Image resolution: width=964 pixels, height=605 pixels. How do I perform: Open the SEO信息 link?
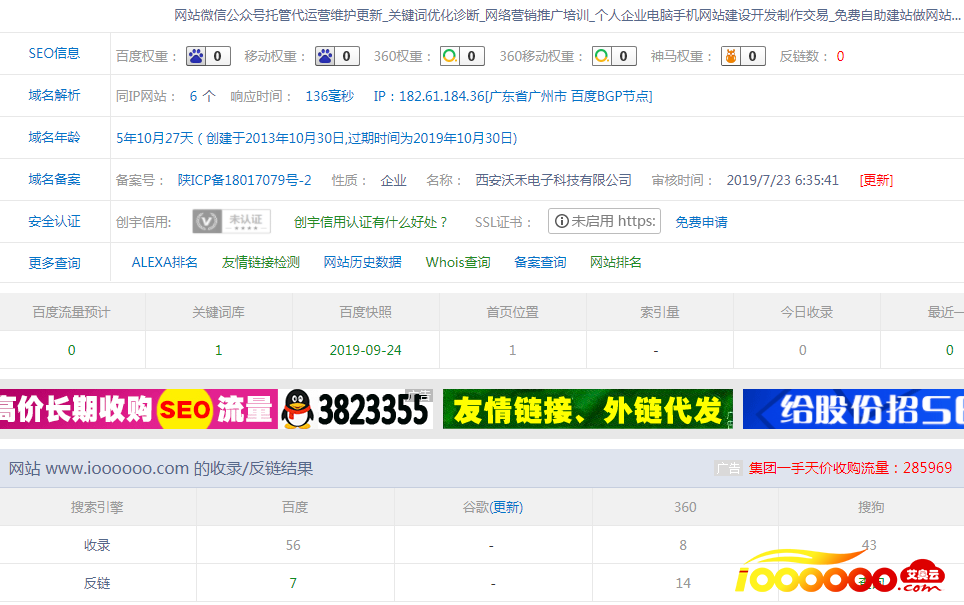click(x=54, y=53)
